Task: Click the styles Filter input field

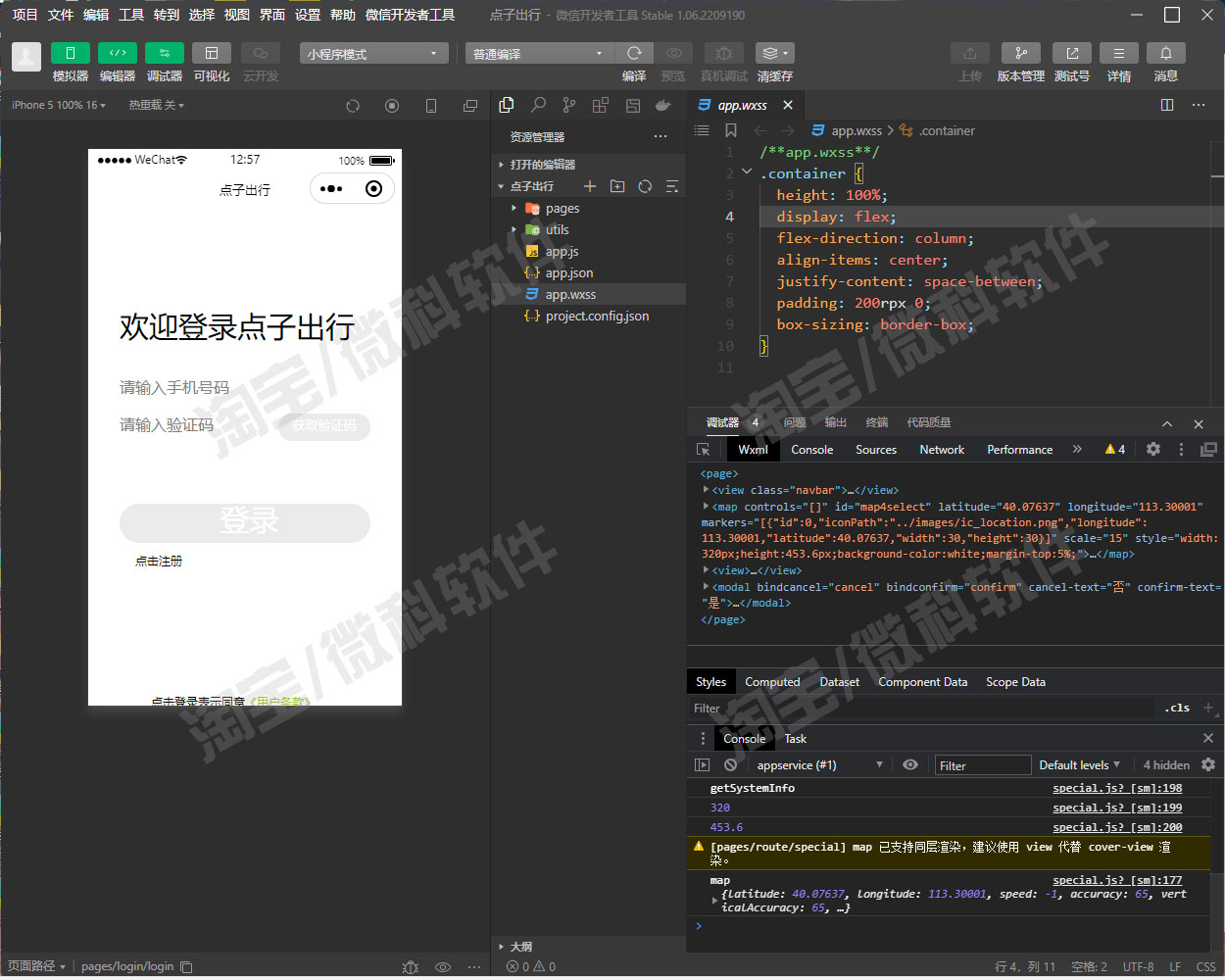Action: click(x=921, y=709)
